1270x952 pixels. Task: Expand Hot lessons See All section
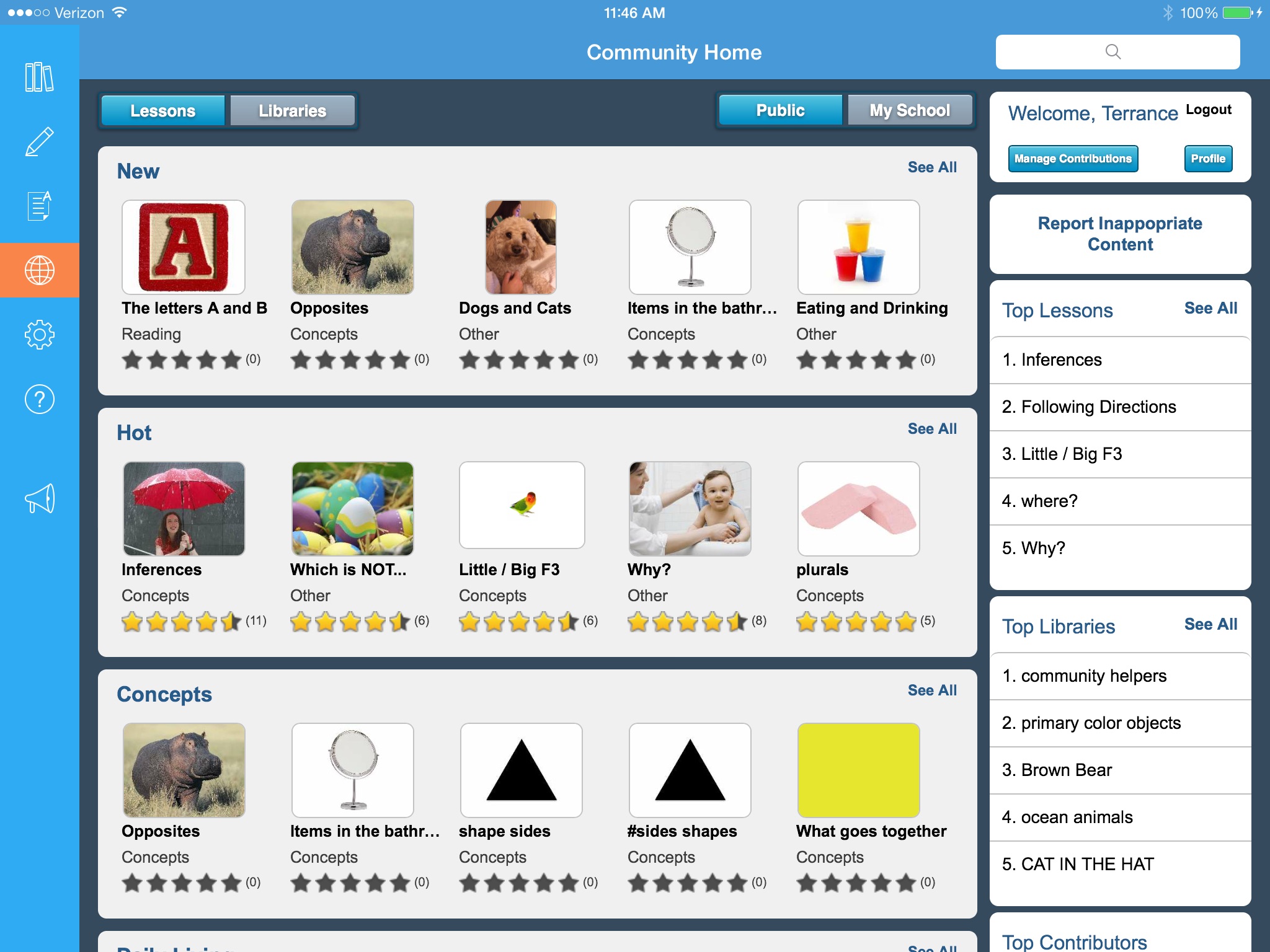point(932,428)
